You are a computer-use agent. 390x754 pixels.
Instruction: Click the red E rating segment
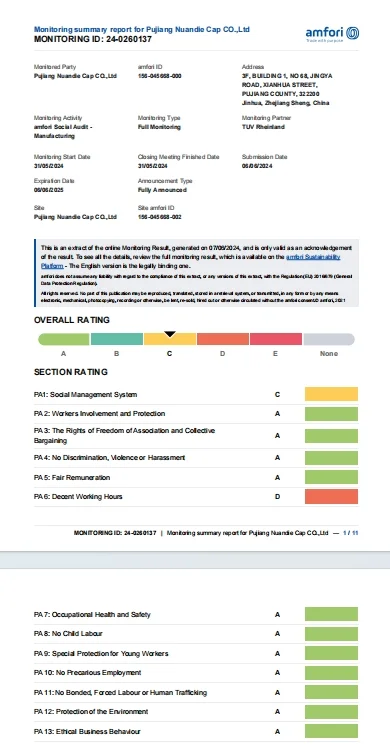276,339
